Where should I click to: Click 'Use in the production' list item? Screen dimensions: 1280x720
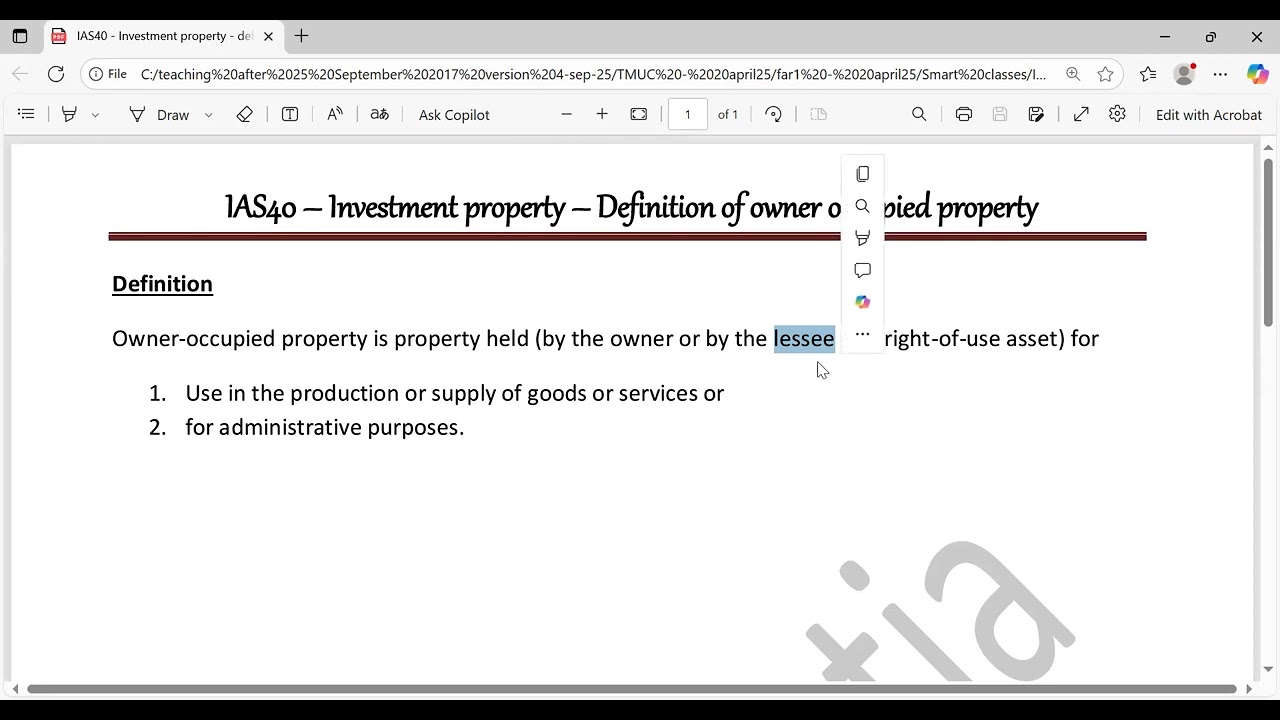pyautogui.click(x=455, y=393)
